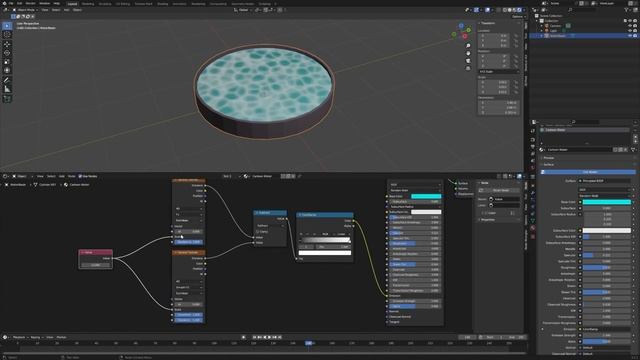Switch to the Shading workspace tab
This screenshot has width=640, height=360.
coord(162,4)
